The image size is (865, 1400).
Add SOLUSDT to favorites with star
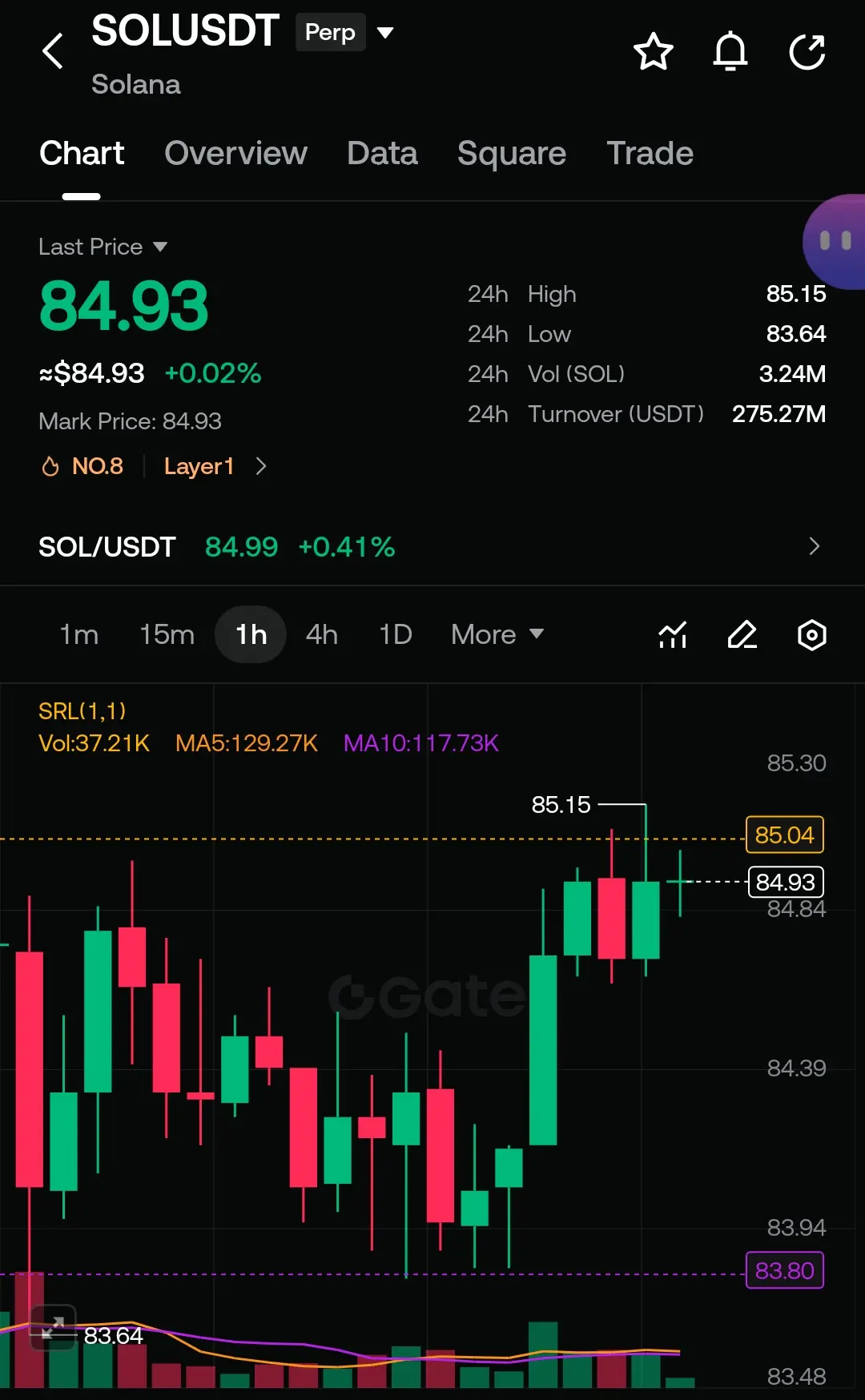pyautogui.click(x=654, y=51)
